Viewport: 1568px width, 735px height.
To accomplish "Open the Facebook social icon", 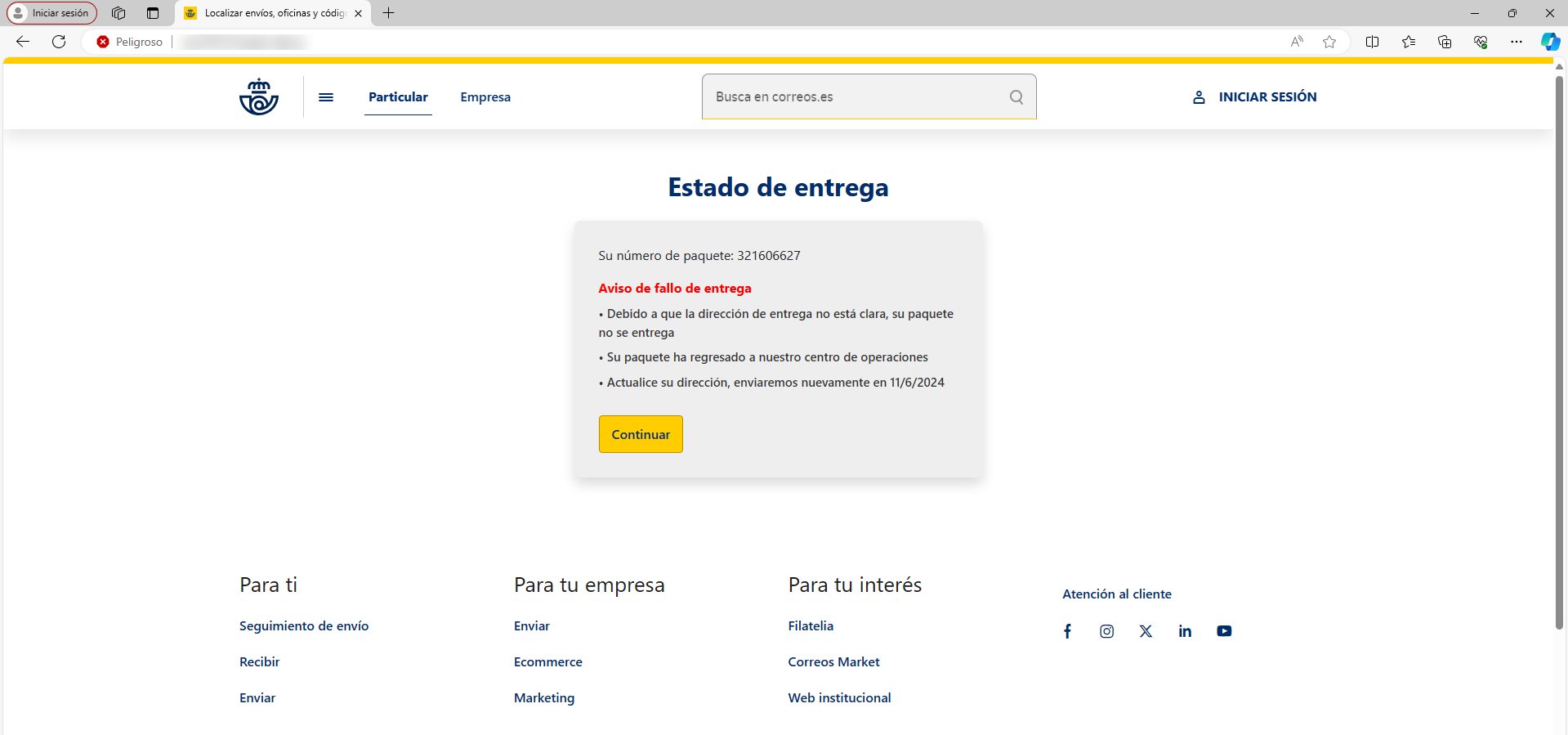I will [1067, 631].
